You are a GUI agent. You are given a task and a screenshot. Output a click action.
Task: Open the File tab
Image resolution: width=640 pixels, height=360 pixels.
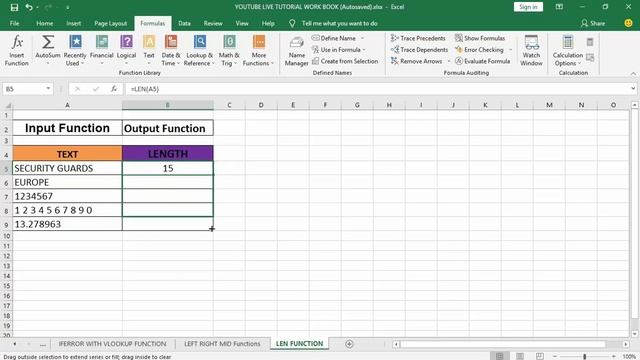tap(14, 23)
